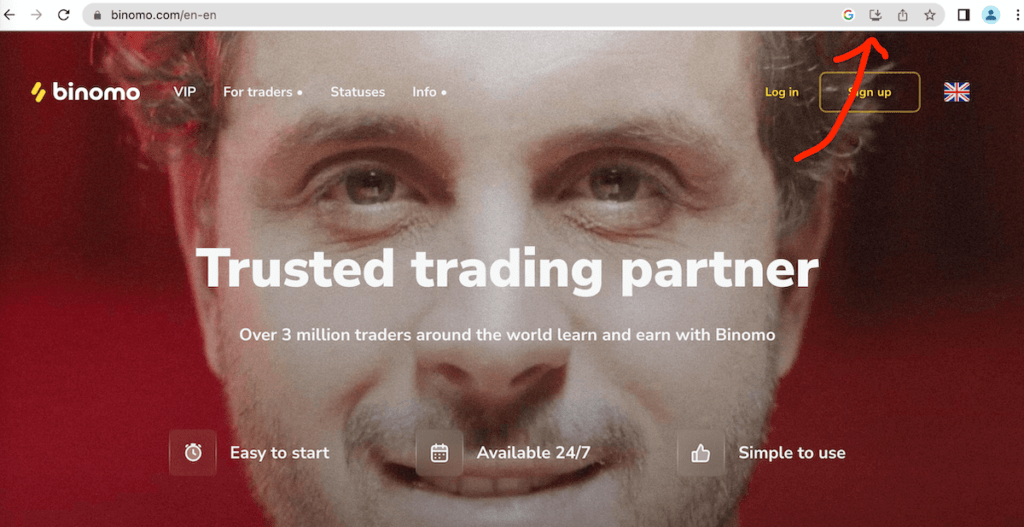1024x527 pixels.
Task: Open the VIP page
Action: click(x=185, y=92)
